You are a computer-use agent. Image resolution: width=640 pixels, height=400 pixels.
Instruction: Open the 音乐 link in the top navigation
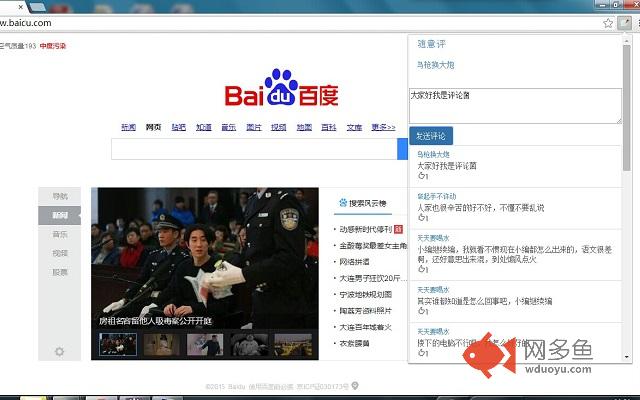click(x=229, y=127)
